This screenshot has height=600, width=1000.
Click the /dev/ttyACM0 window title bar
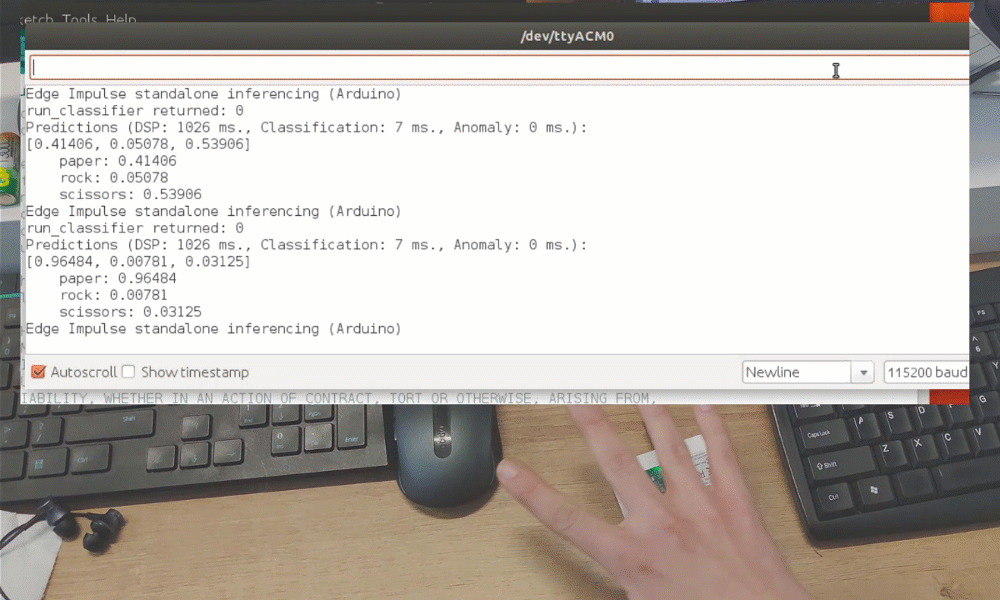(497, 36)
